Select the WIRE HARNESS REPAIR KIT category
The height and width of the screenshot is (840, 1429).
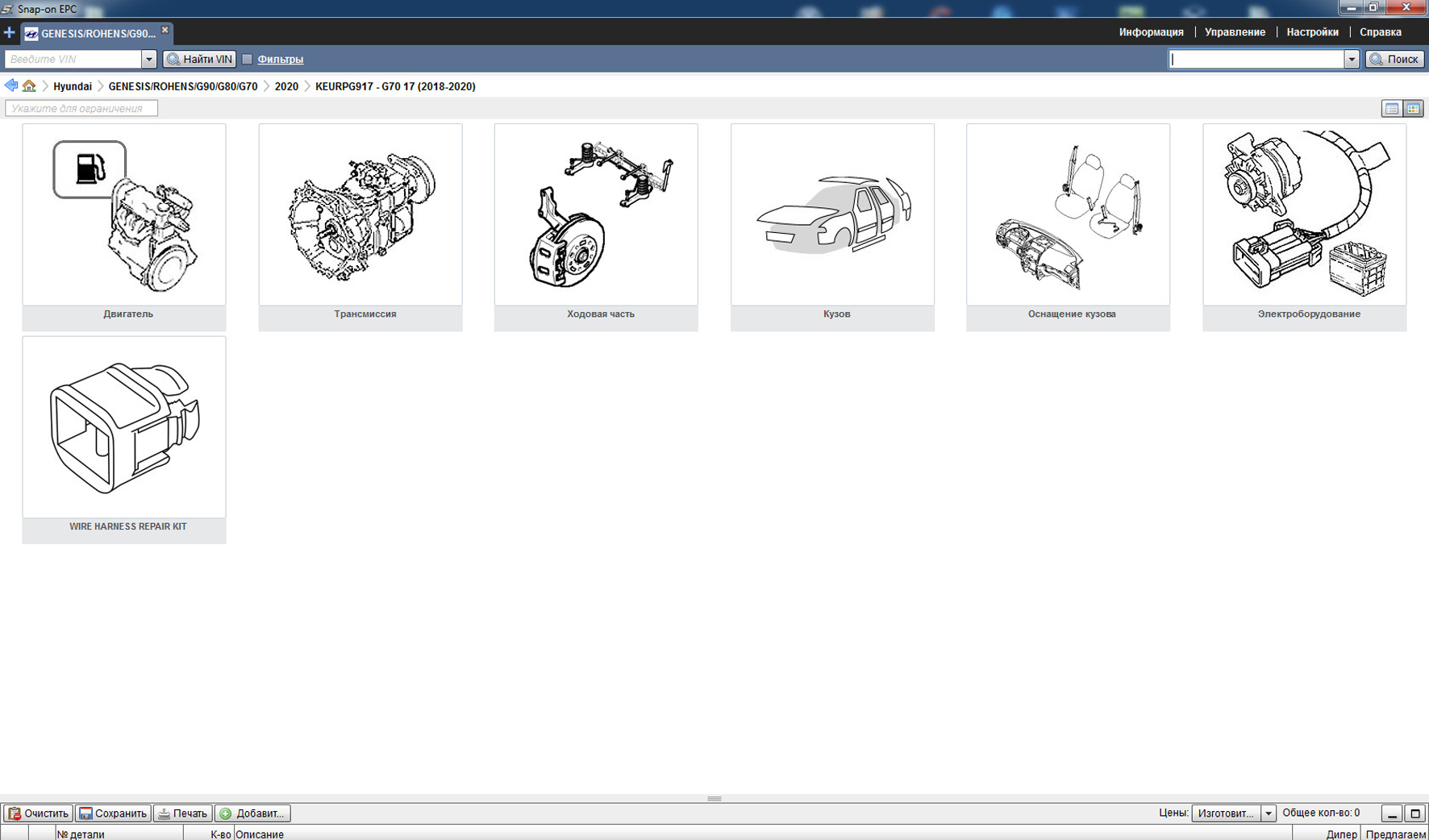click(124, 428)
